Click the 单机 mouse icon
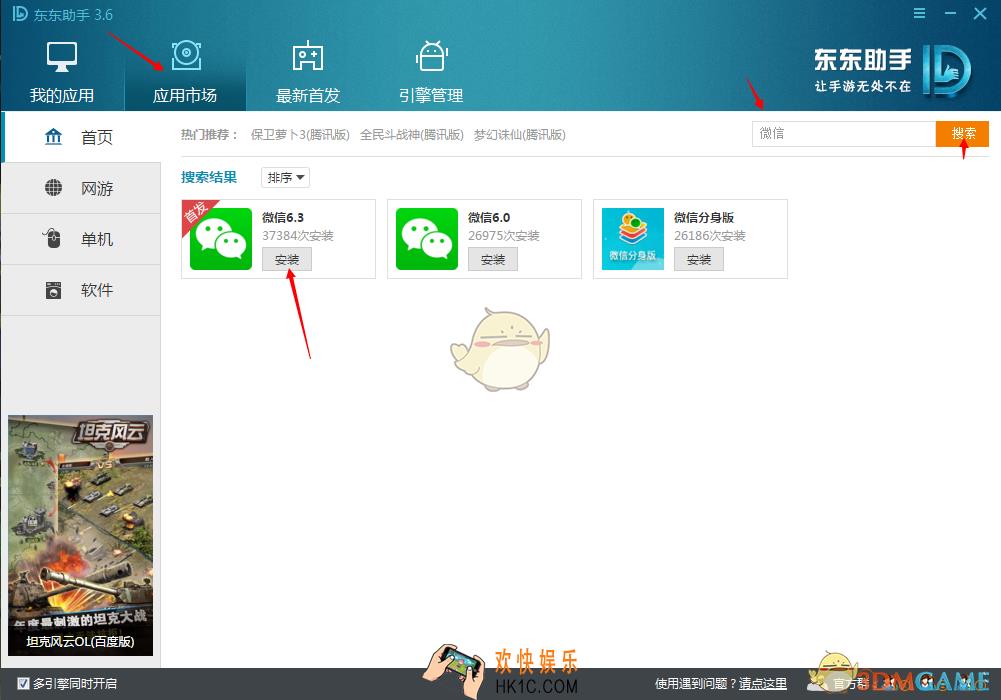The image size is (1001, 700). tap(52, 238)
